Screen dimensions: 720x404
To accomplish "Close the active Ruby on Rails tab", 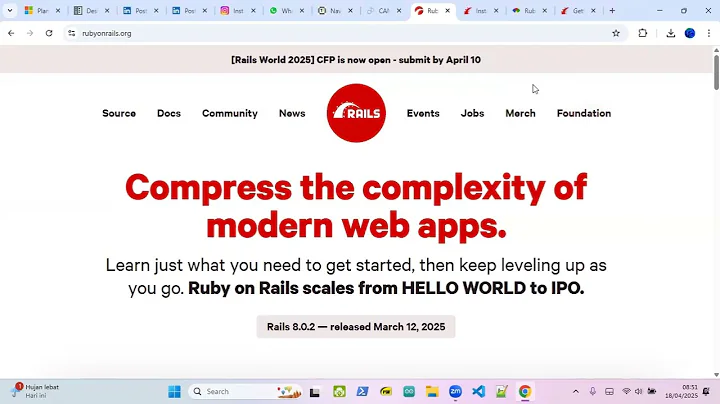I will coord(448,11).
